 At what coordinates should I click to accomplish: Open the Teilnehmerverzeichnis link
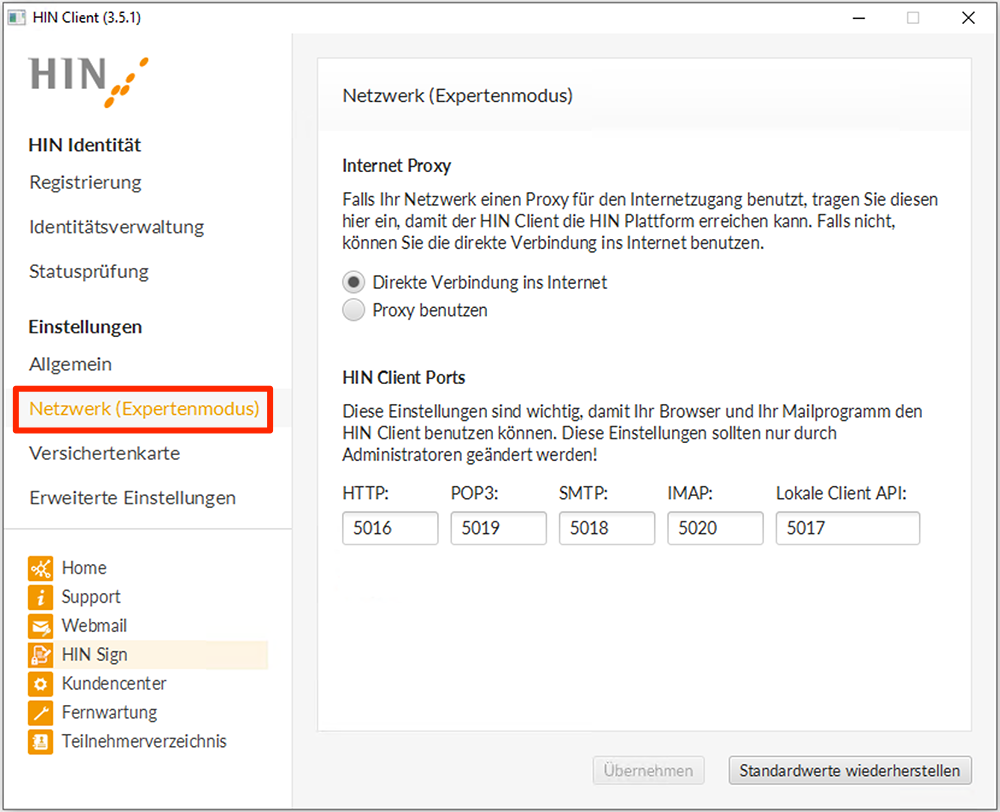coord(144,741)
